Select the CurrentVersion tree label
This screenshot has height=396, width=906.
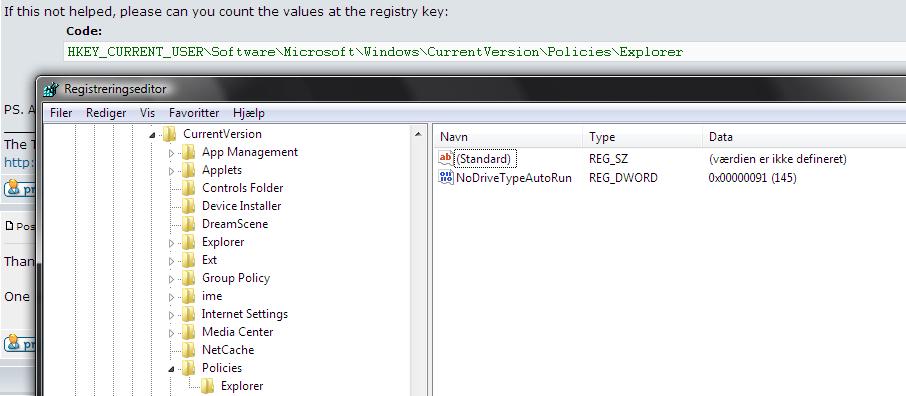[x=222, y=134]
